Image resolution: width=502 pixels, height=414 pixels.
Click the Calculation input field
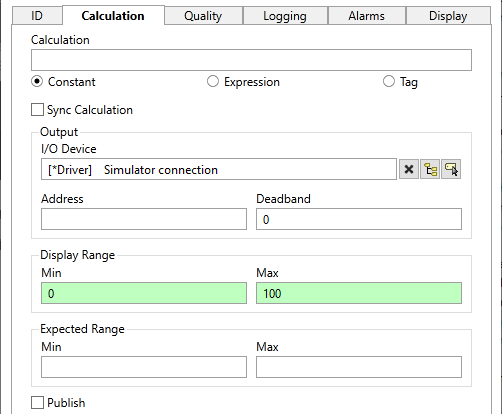click(x=251, y=60)
